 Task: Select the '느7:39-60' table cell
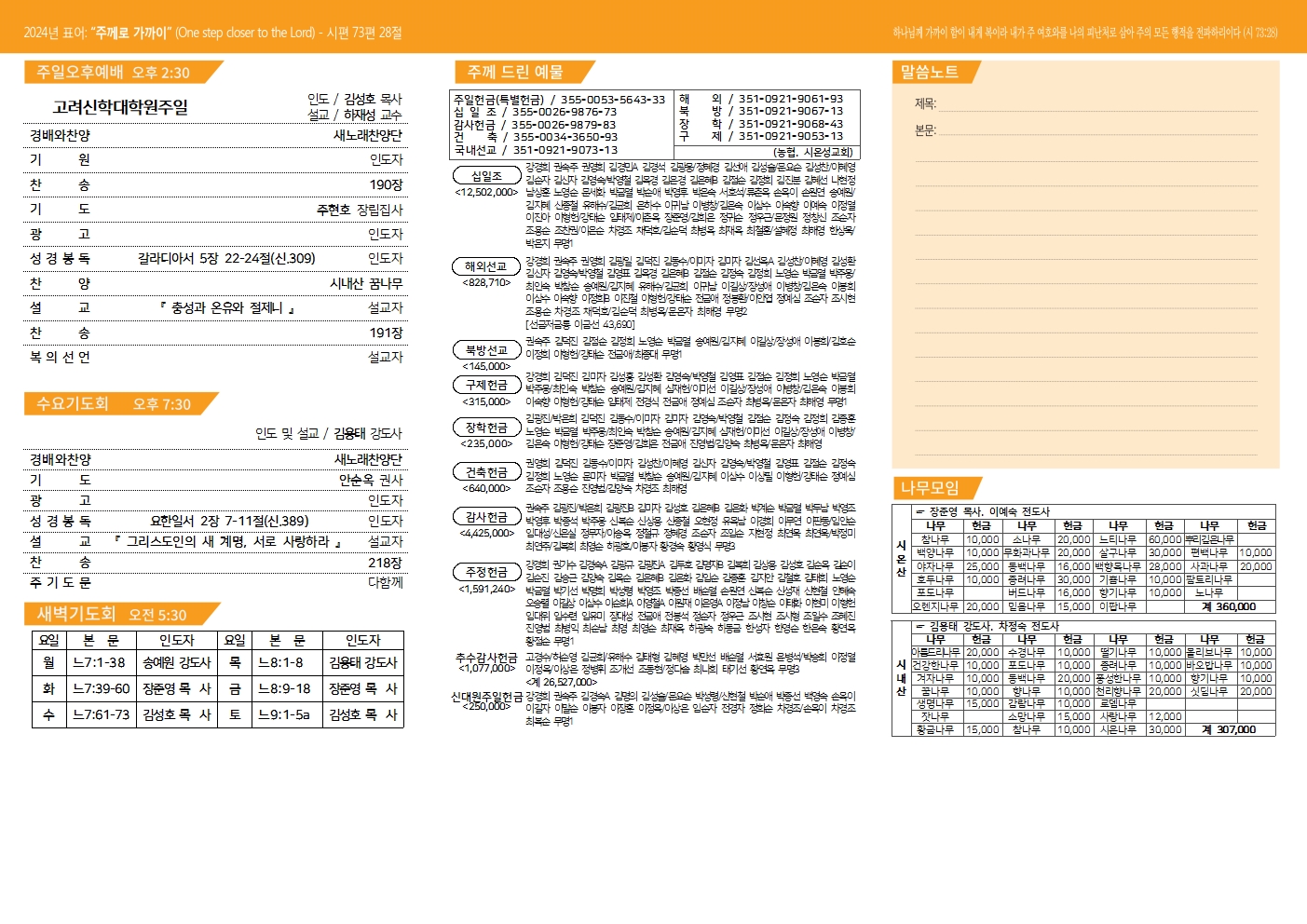[101, 689]
